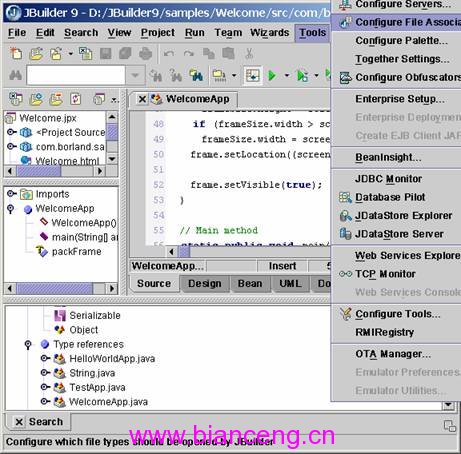This screenshot has height=454, width=461.
Task: Expand TestApp.java in search results
Action: 45,387
